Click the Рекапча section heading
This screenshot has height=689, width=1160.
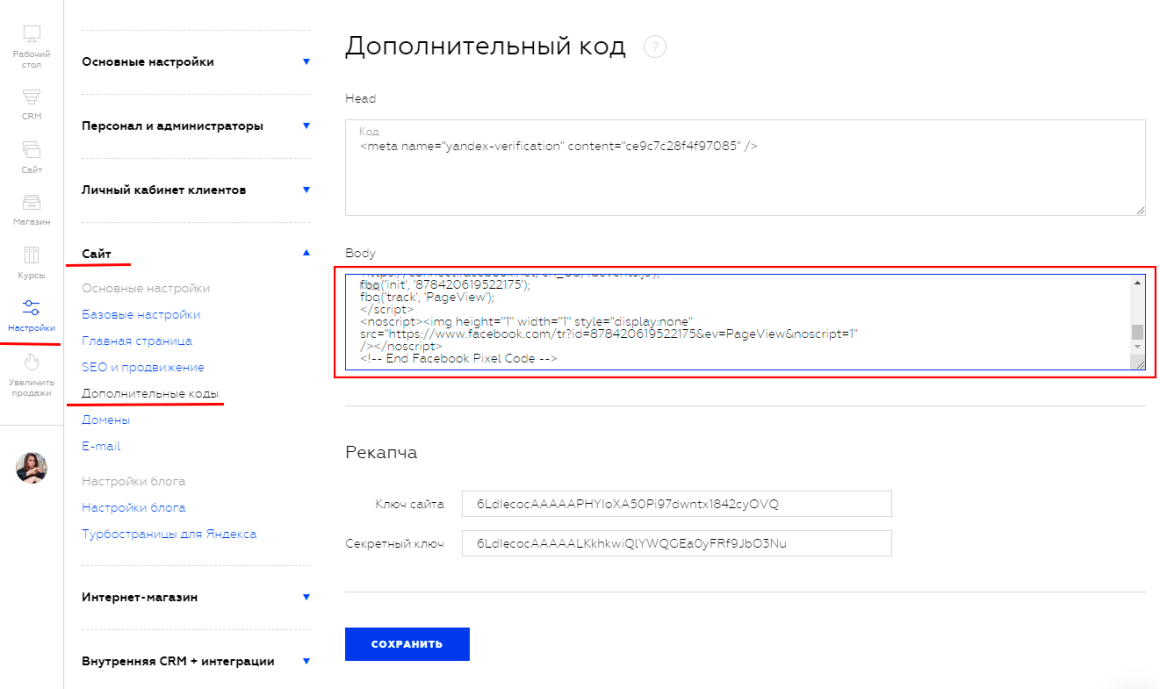coord(381,452)
